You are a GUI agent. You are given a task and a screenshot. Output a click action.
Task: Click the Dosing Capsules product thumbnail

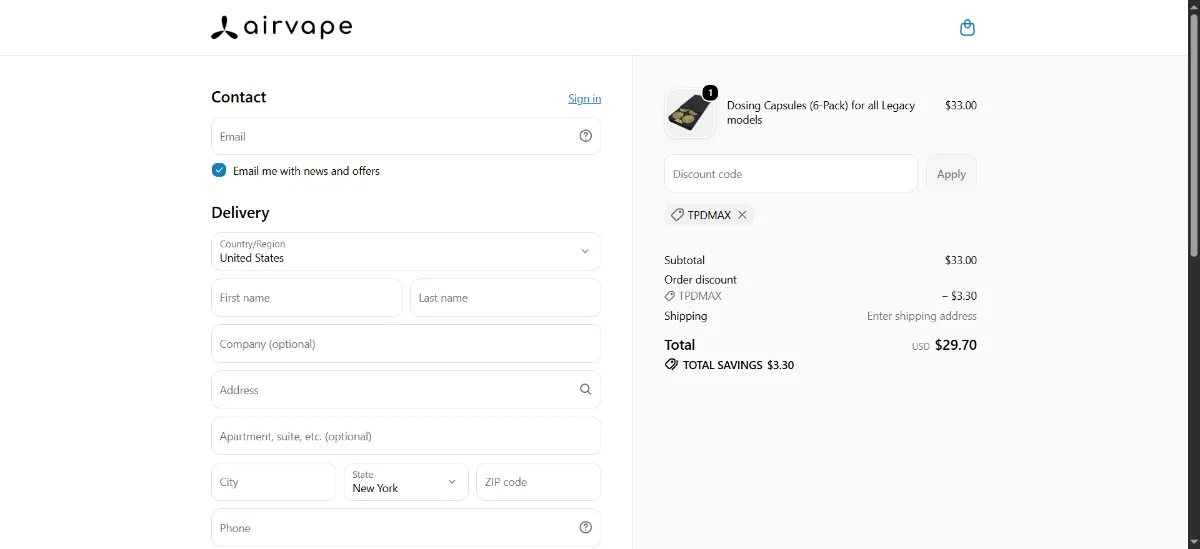click(690, 113)
